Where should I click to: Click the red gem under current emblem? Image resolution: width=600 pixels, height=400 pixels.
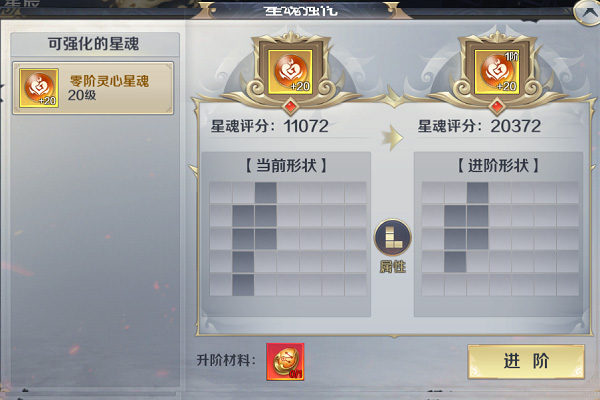(x=291, y=106)
